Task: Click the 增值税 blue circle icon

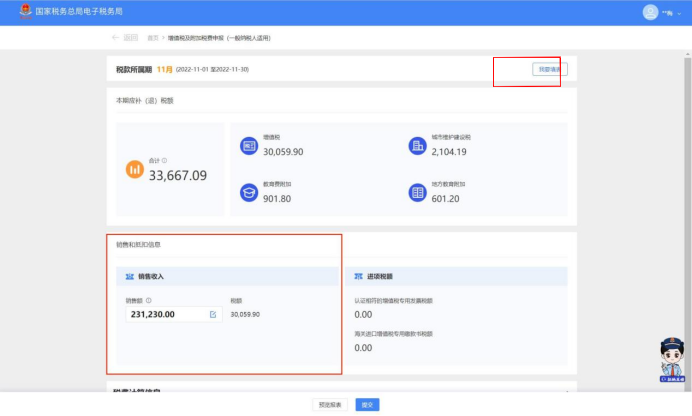Action: (249, 146)
